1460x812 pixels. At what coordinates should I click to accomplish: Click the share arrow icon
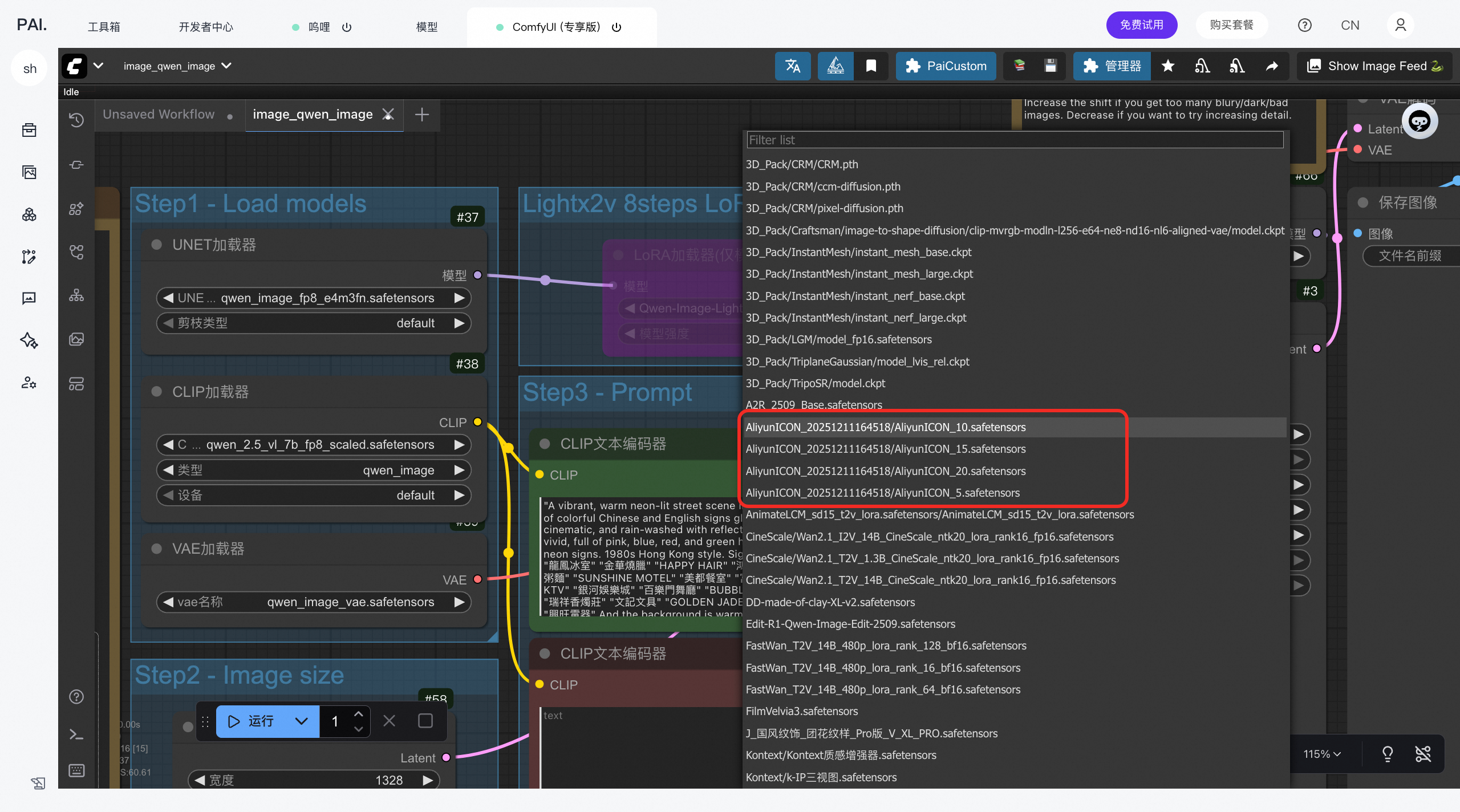pos(1272,66)
